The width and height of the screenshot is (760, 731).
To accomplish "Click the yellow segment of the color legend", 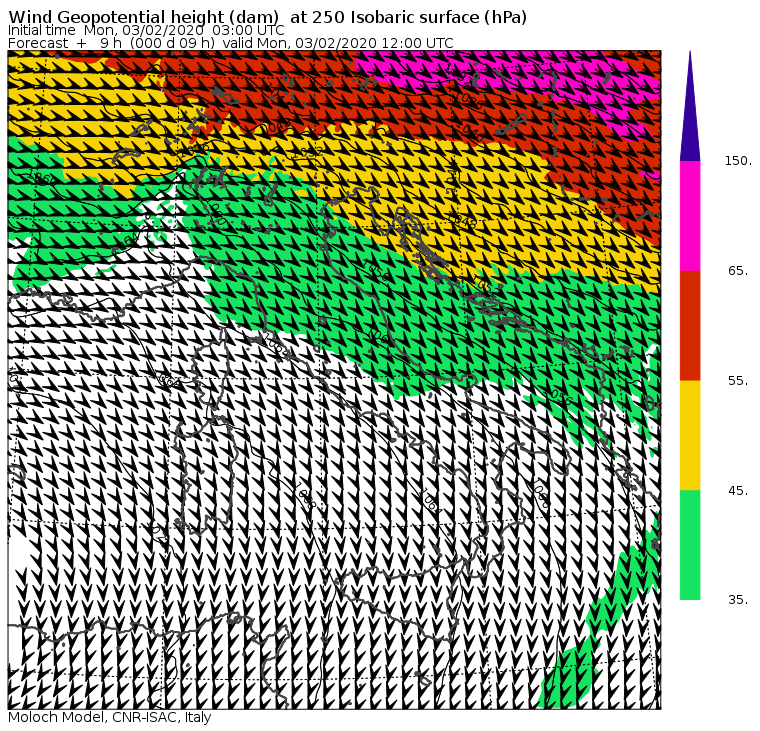I will (x=690, y=435).
